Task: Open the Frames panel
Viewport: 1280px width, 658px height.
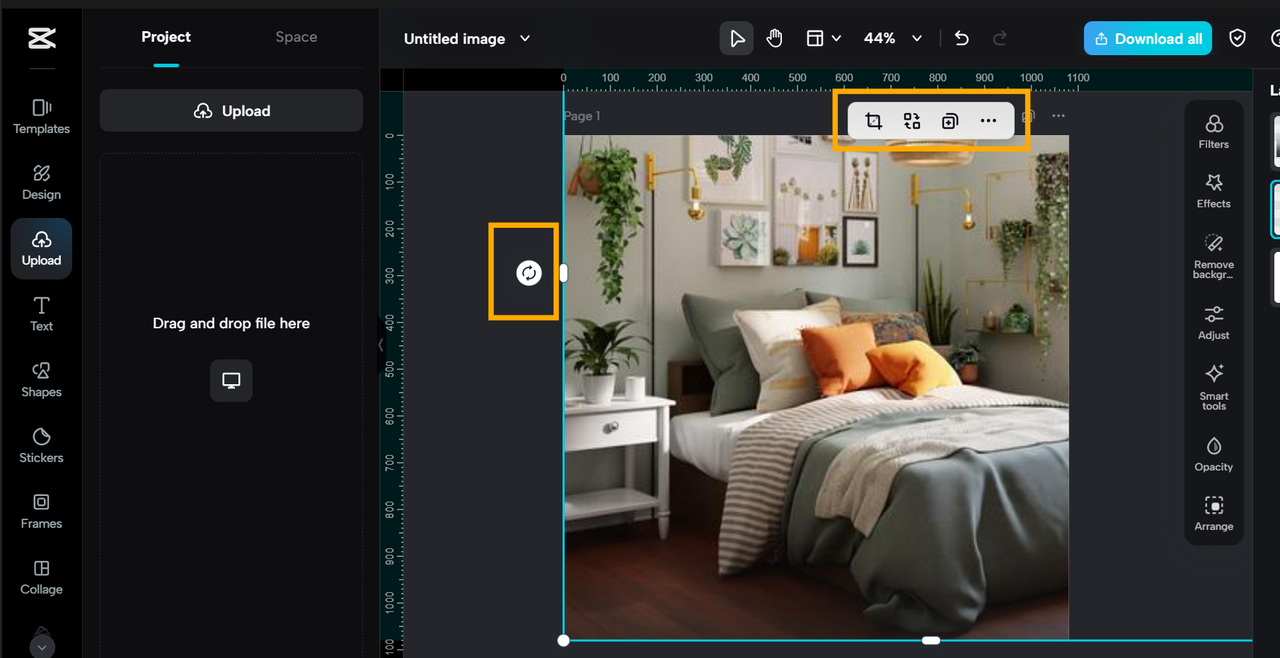Action: (x=41, y=511)
